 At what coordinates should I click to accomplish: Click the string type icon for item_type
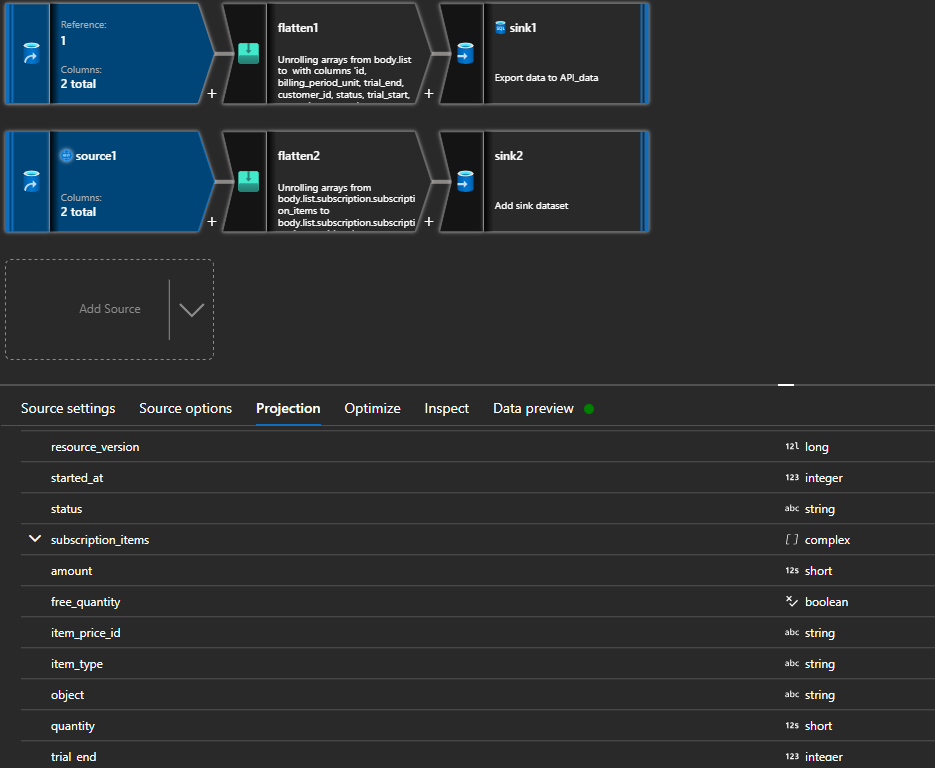(x=792, y=663)
